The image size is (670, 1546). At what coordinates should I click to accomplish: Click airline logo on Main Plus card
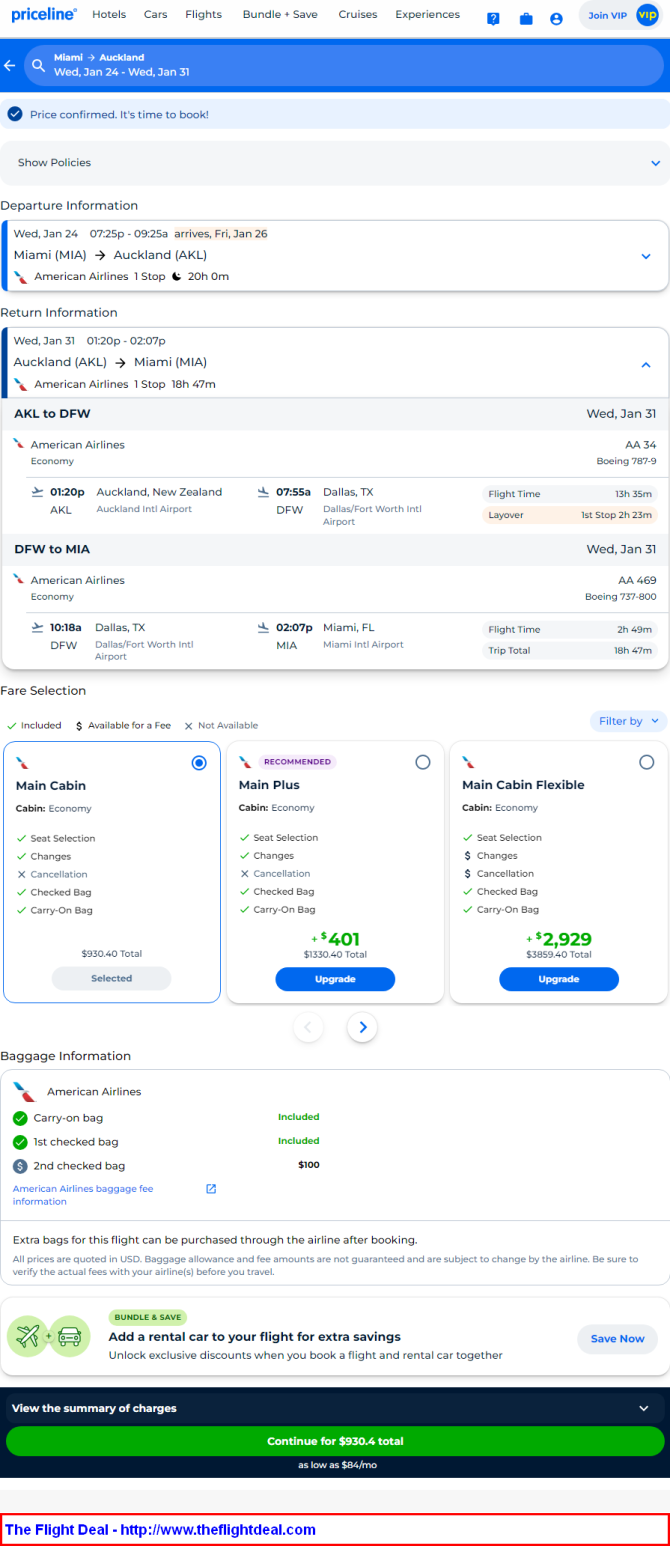246,763
